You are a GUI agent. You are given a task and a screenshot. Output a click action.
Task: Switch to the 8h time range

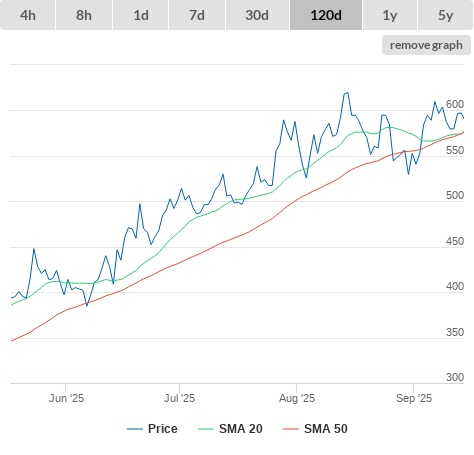pyautogui.click(x=84, y=15)
